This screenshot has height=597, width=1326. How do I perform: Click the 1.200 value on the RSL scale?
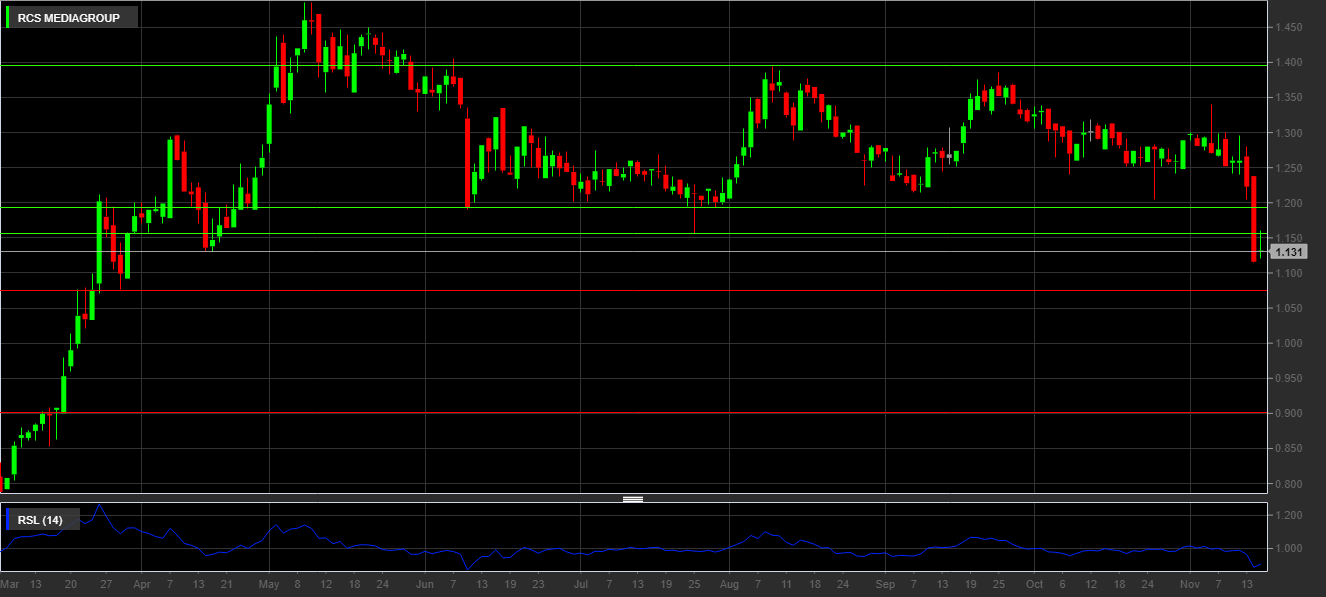(1287, 515)
